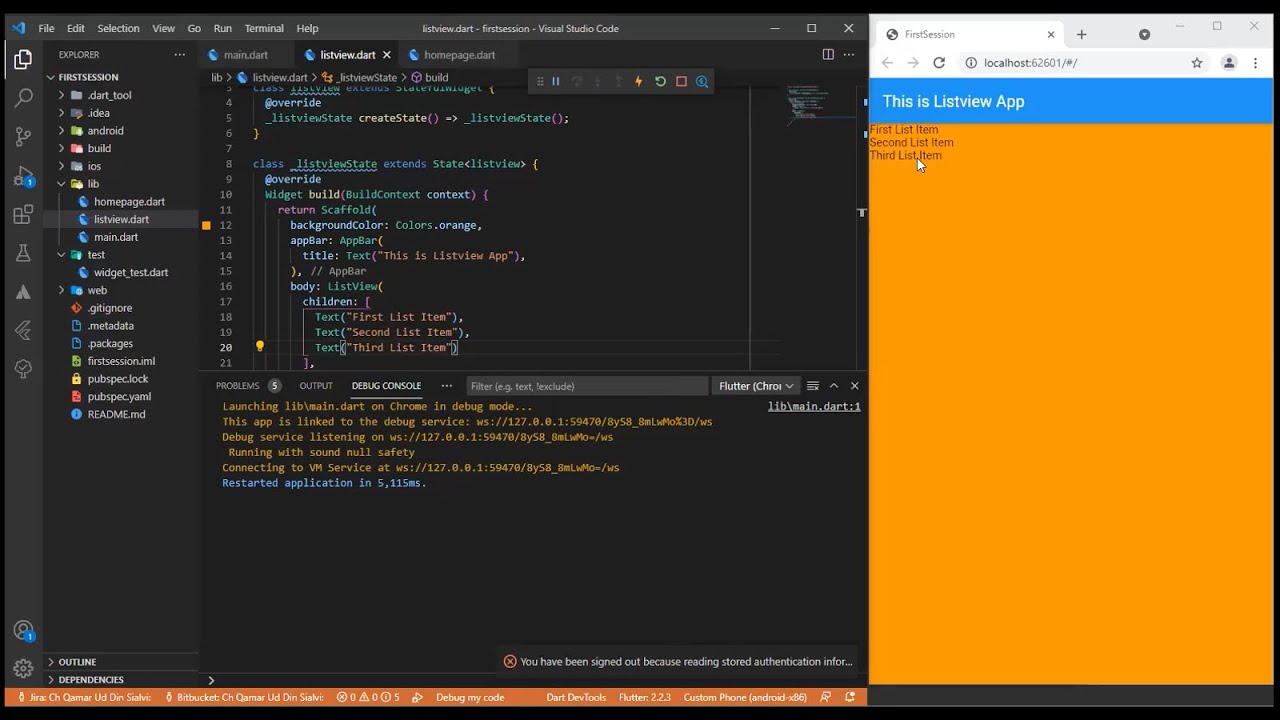
Task: Open the Search view in activity bar
Action: tap(23, 98)
